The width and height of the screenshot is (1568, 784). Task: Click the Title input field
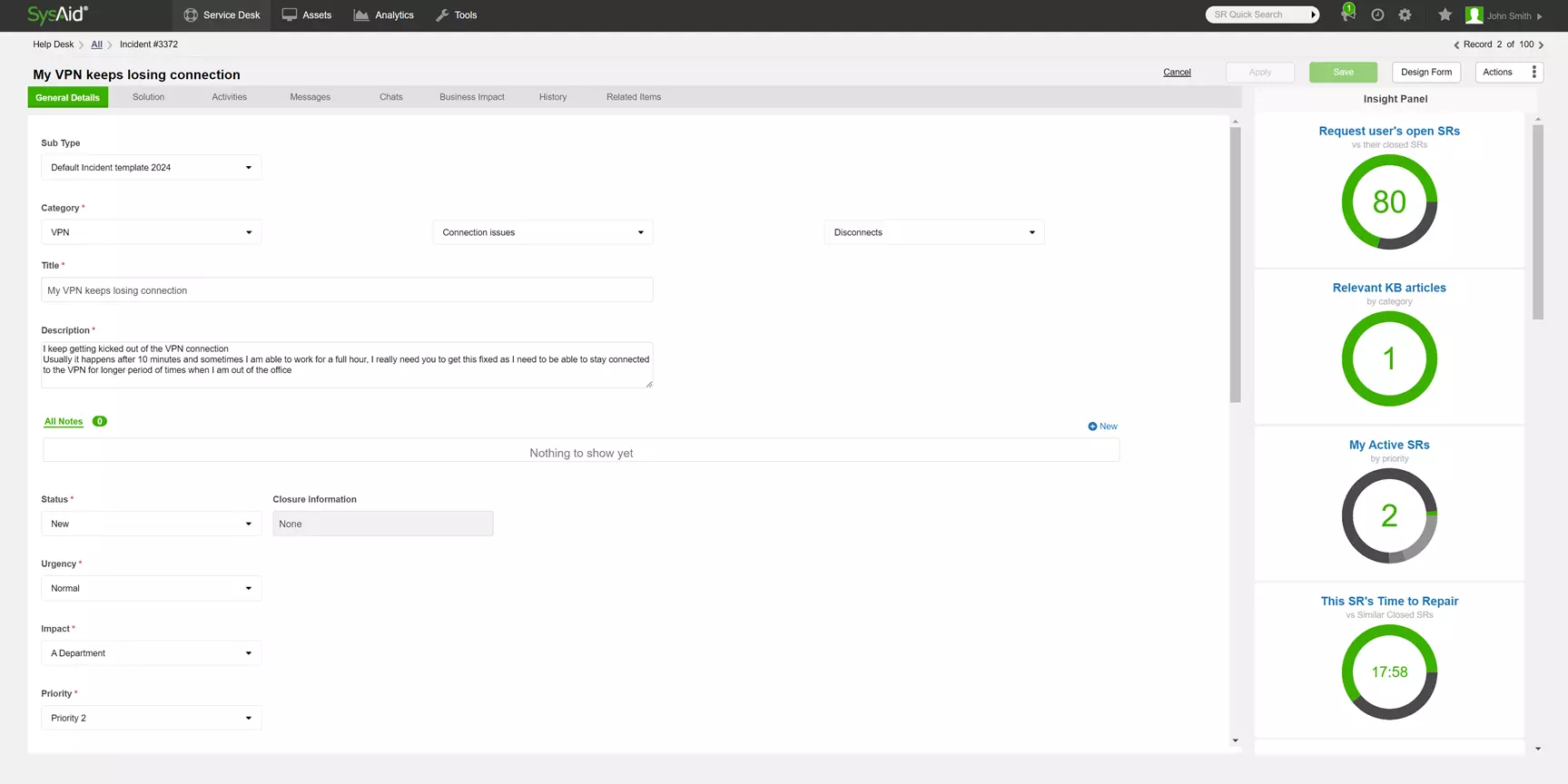pos(347,290)
